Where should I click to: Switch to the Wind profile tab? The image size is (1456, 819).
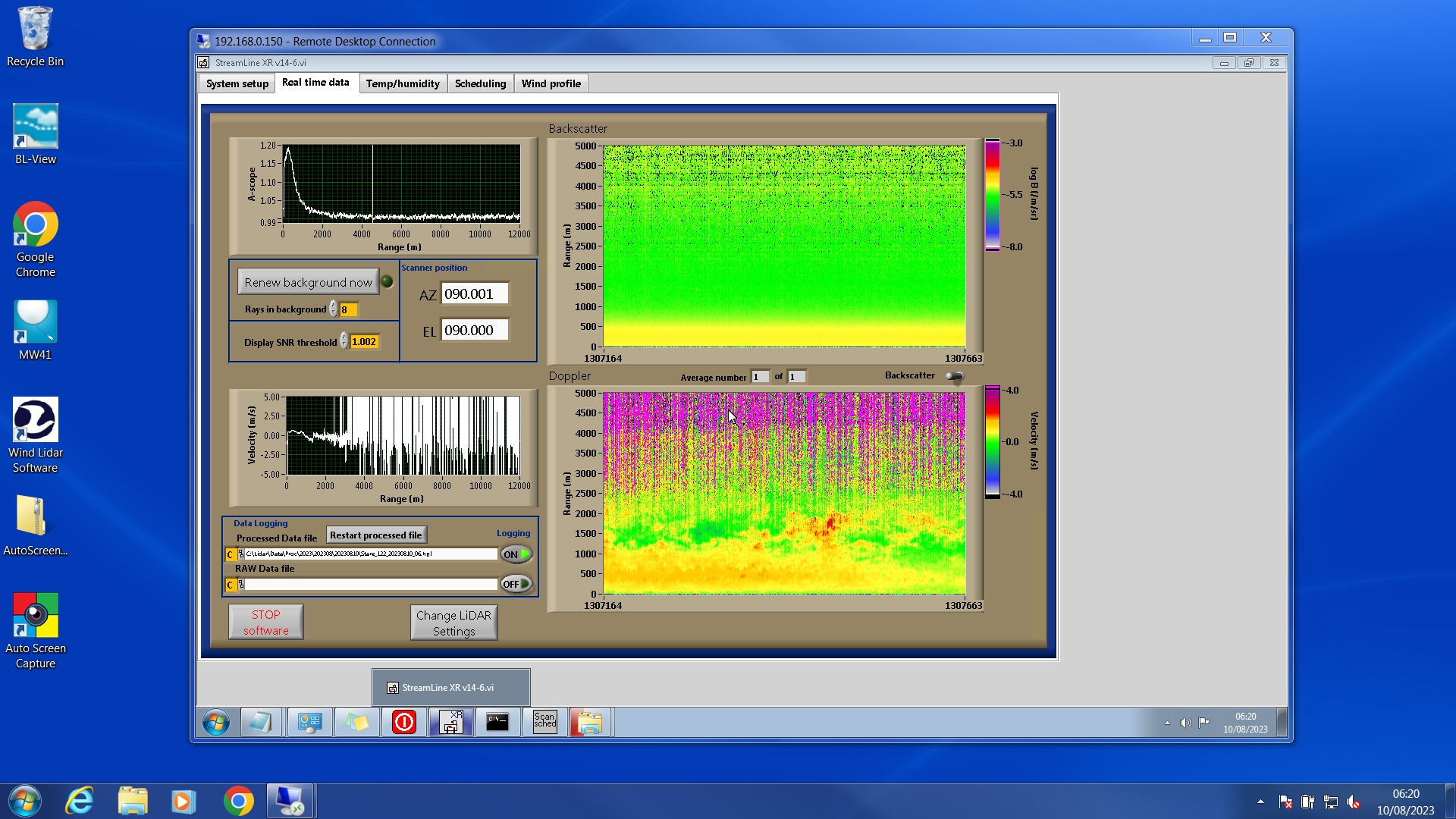pos(551,83)
